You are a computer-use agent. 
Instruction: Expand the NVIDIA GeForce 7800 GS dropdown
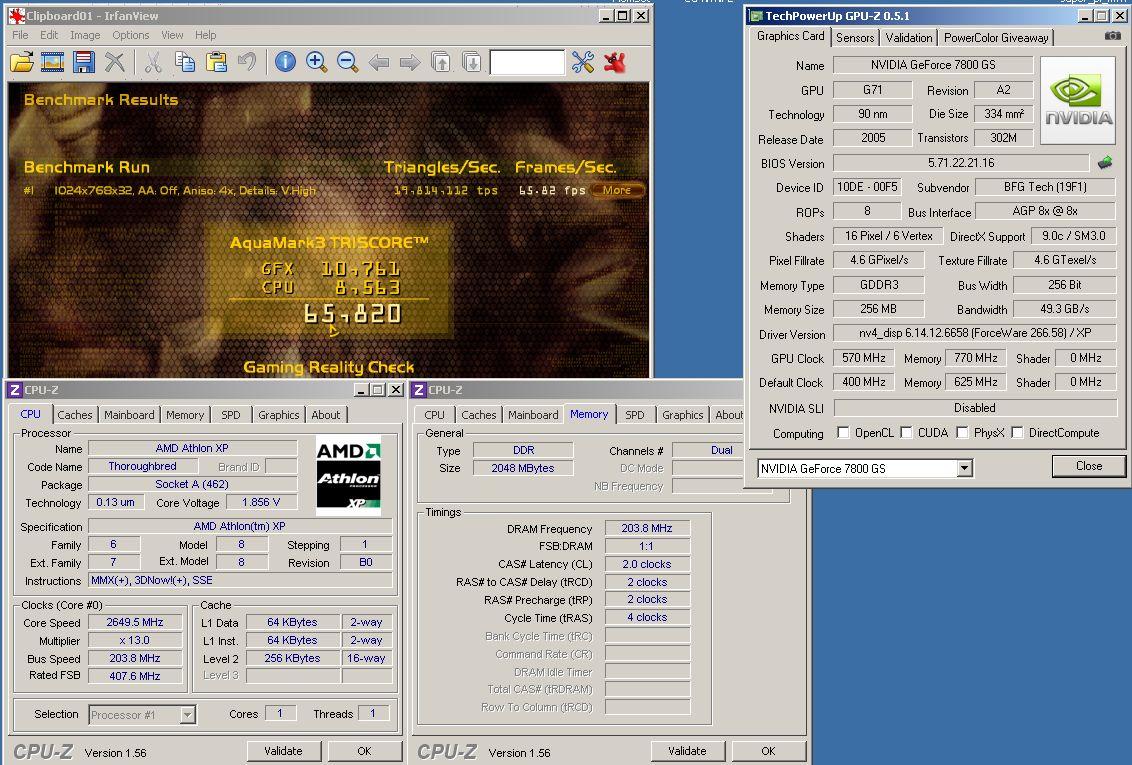(x=965, y=469)
